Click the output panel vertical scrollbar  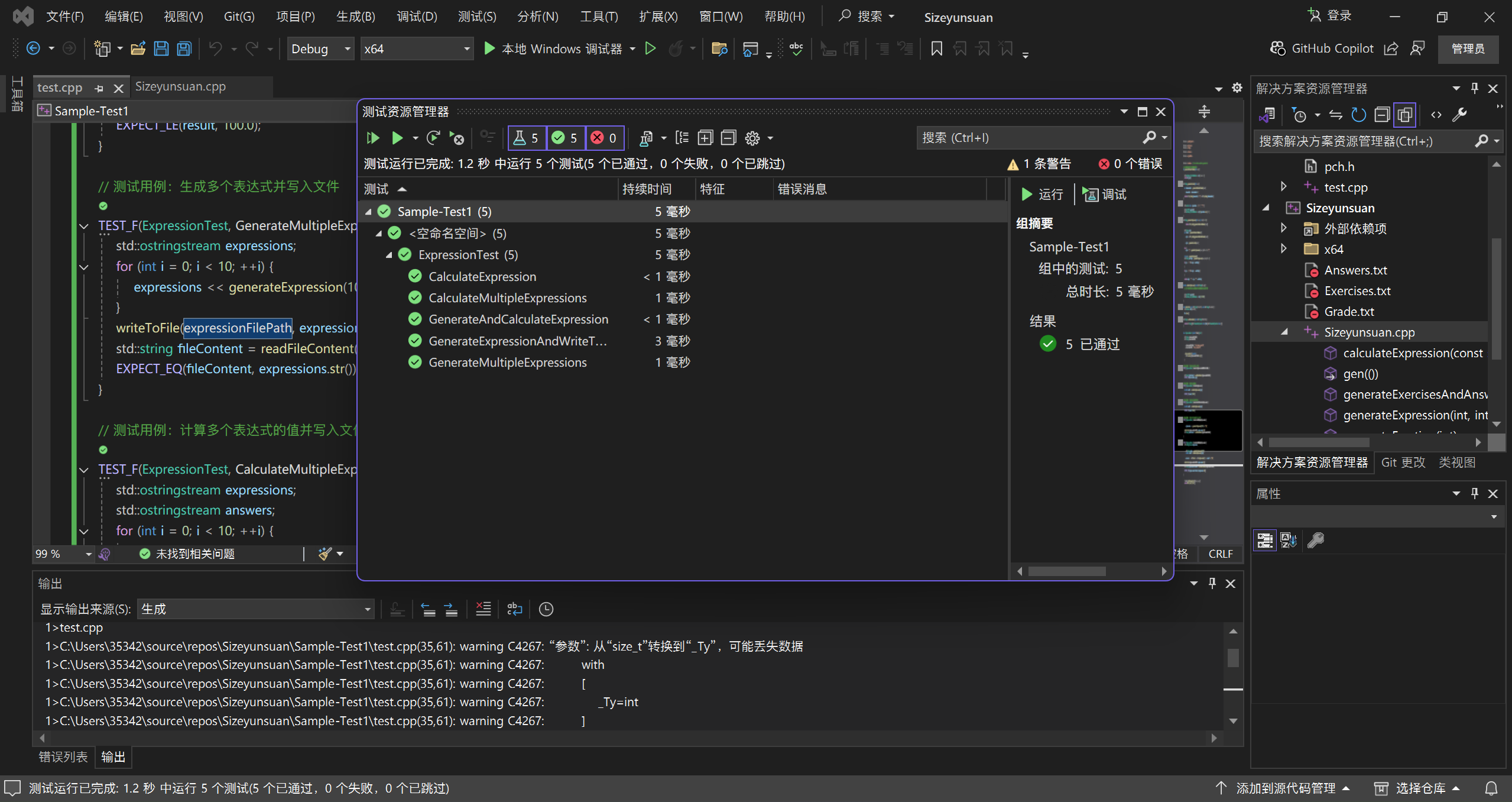(x=1233, y=658)
